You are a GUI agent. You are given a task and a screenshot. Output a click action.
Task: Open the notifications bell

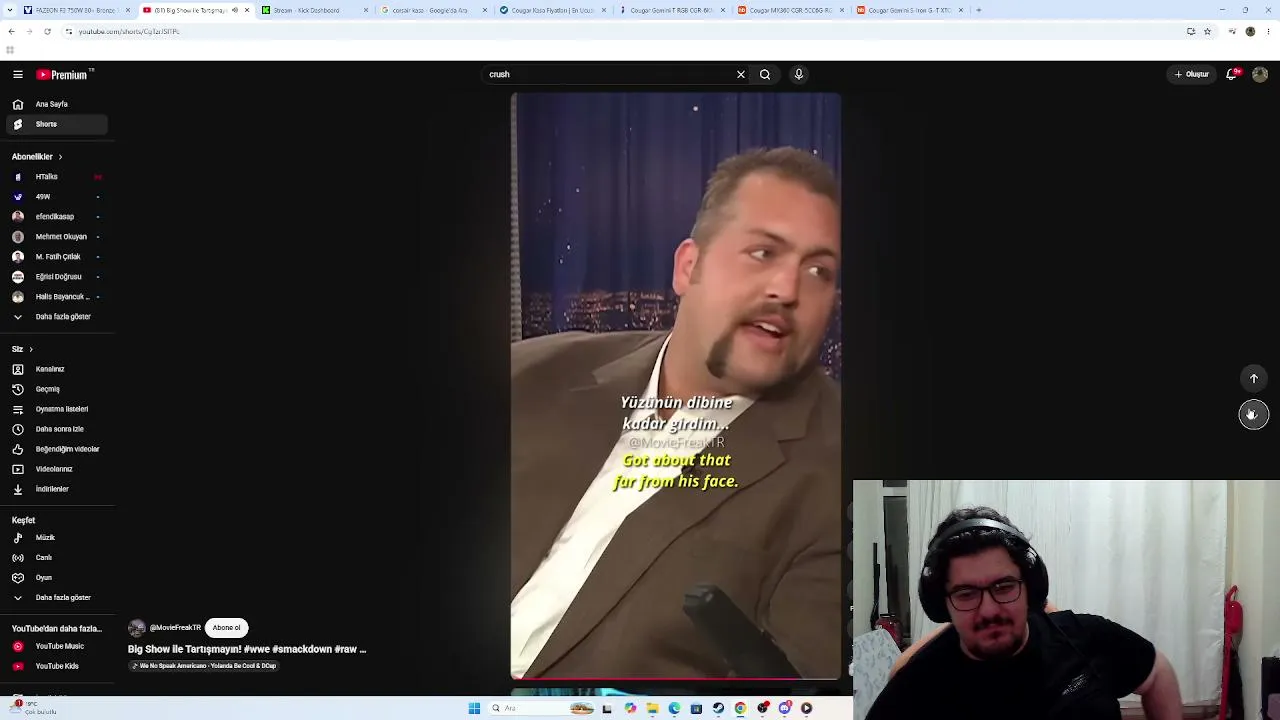[x=1232, y=74]
